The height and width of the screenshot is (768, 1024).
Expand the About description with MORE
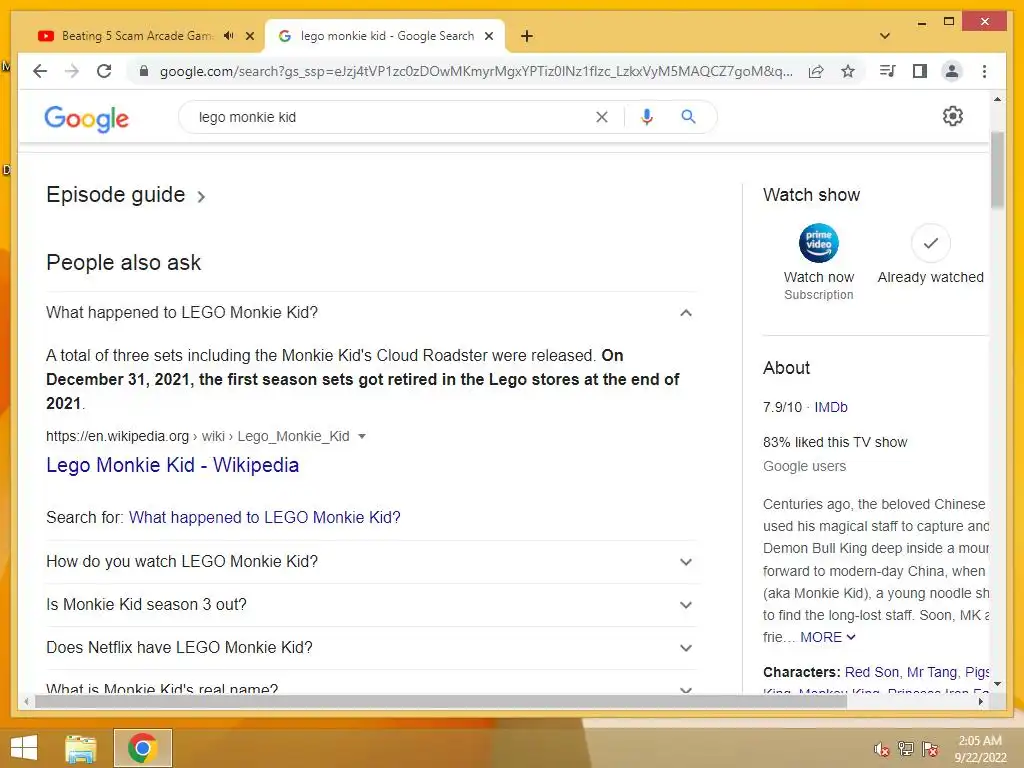(827, 637)
